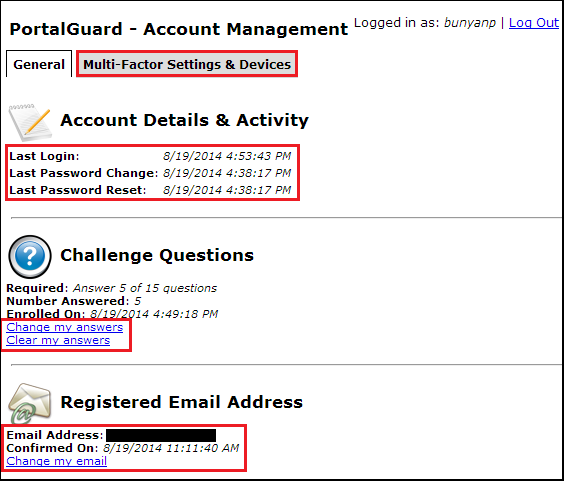Click the Registered Email Address heading
Screen dimensions: 564x481
(182, 402)
